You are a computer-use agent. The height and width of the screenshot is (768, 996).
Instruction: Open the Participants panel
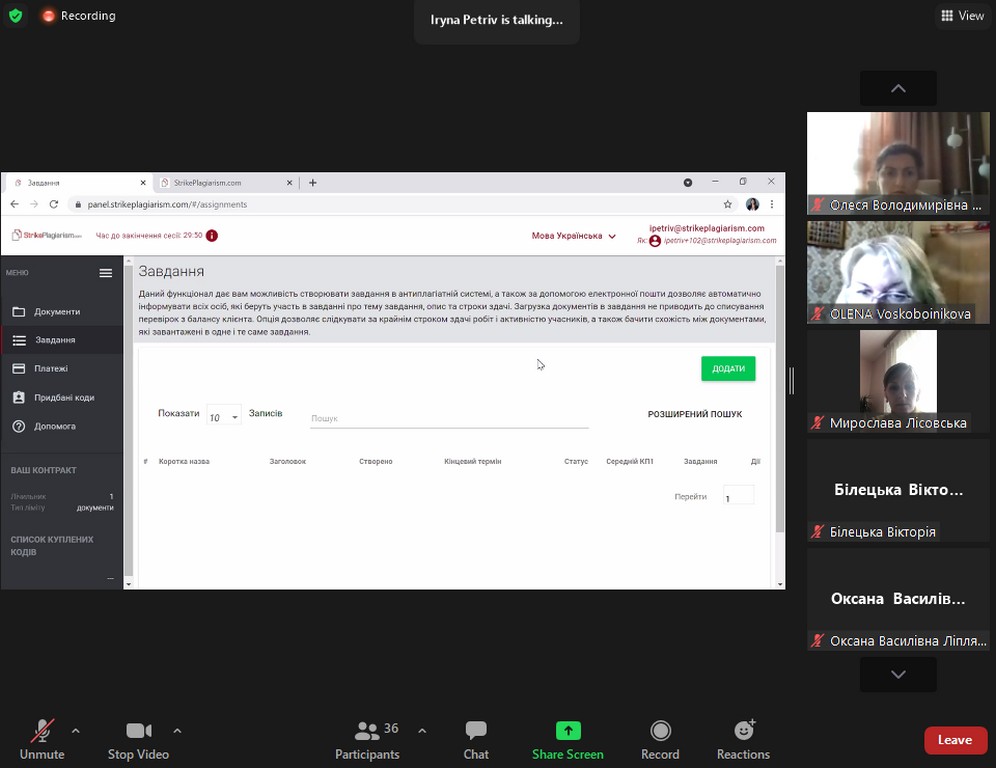(x=367, y=732)
